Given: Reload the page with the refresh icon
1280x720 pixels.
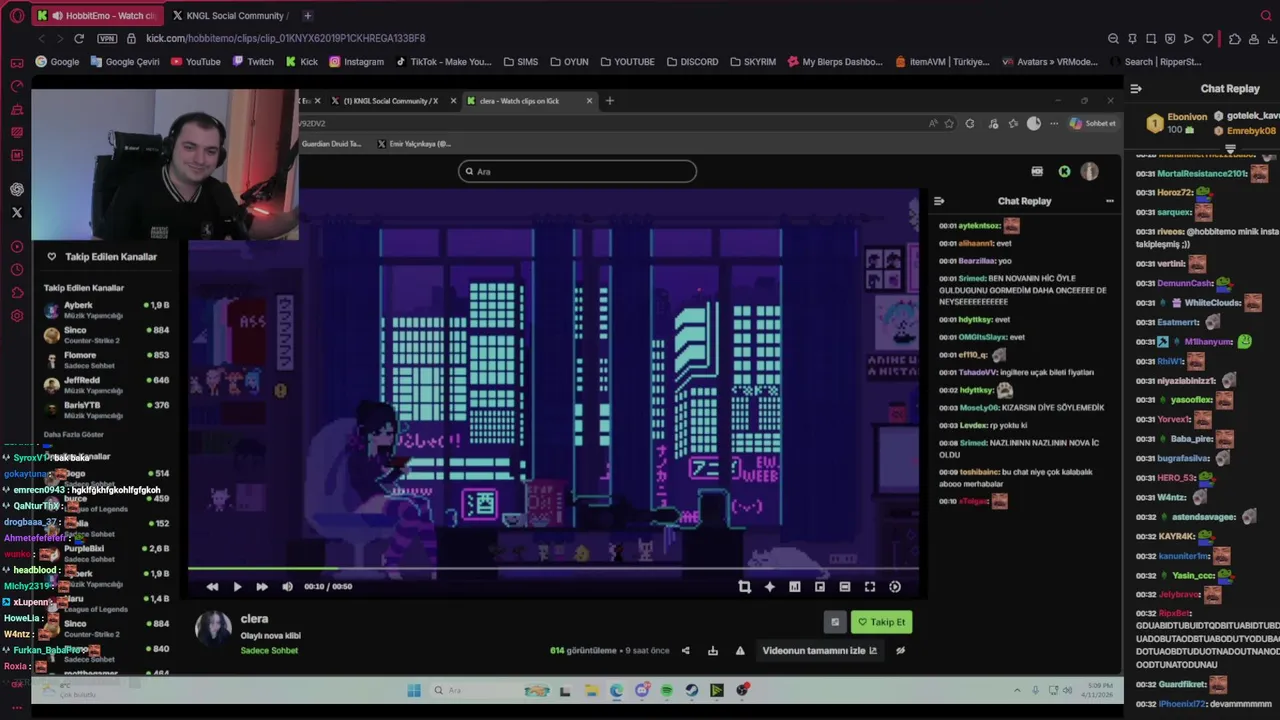Looking at the screenshot, I should click(x=79, y=38).
